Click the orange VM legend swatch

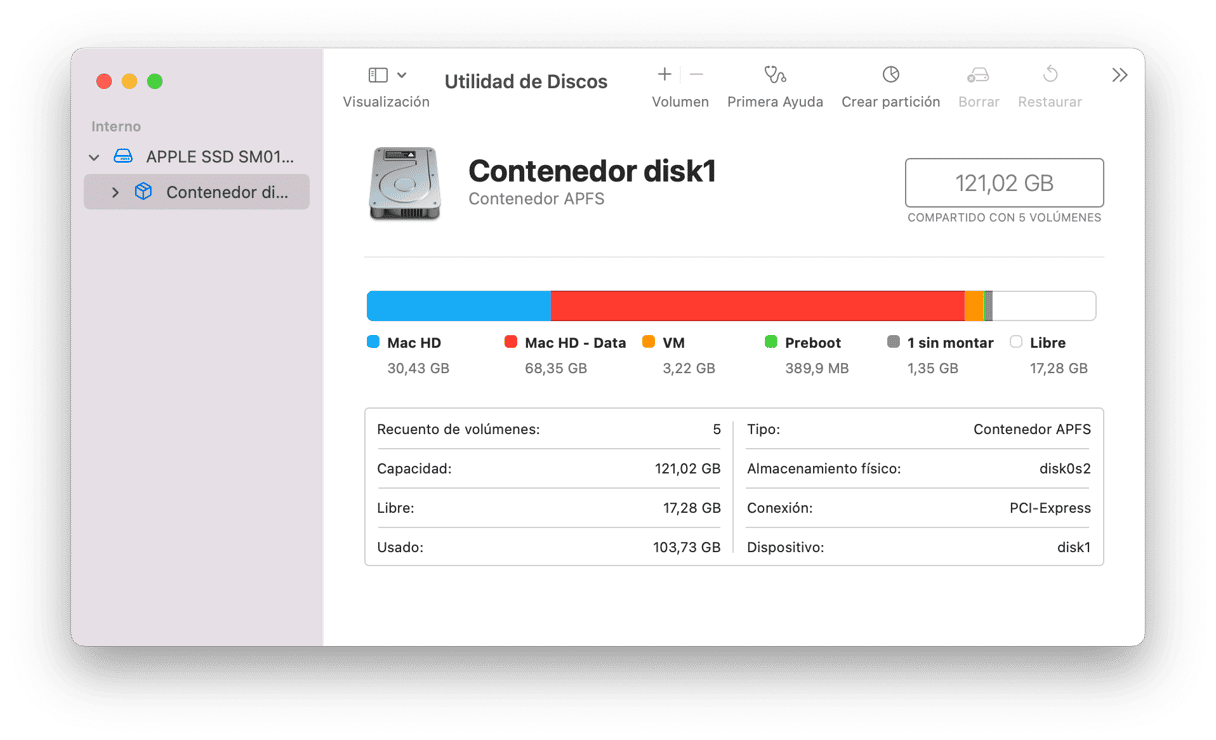(649, 342)
